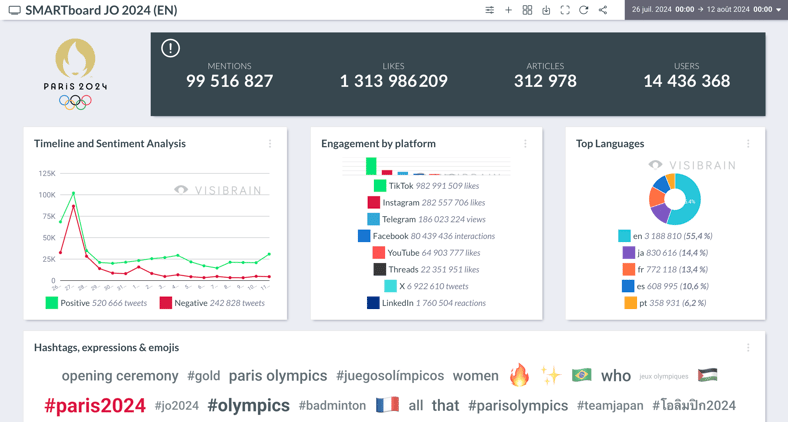Open Engagement by platform options menu
Image resolution: width=788 pixels, height=422 pixels.
point(525,144)
